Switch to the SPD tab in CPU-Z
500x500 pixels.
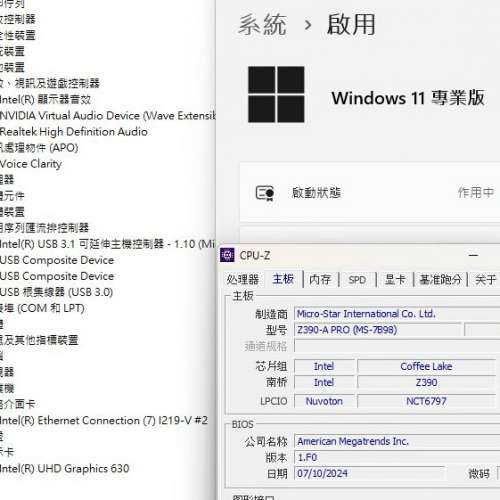pos(357,280)
